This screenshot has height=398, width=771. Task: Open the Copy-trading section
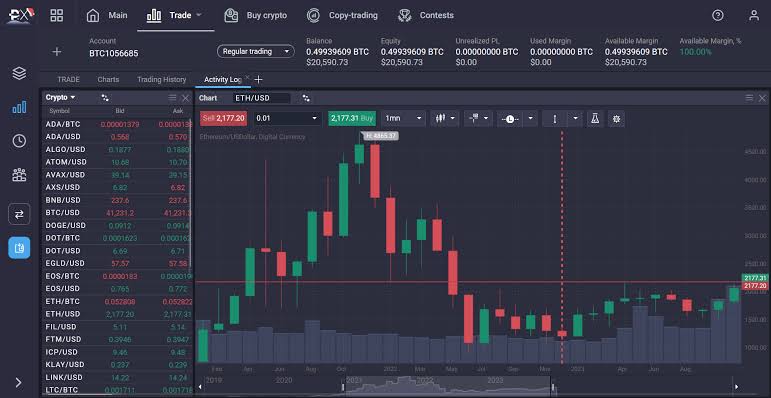coord(342,15)
